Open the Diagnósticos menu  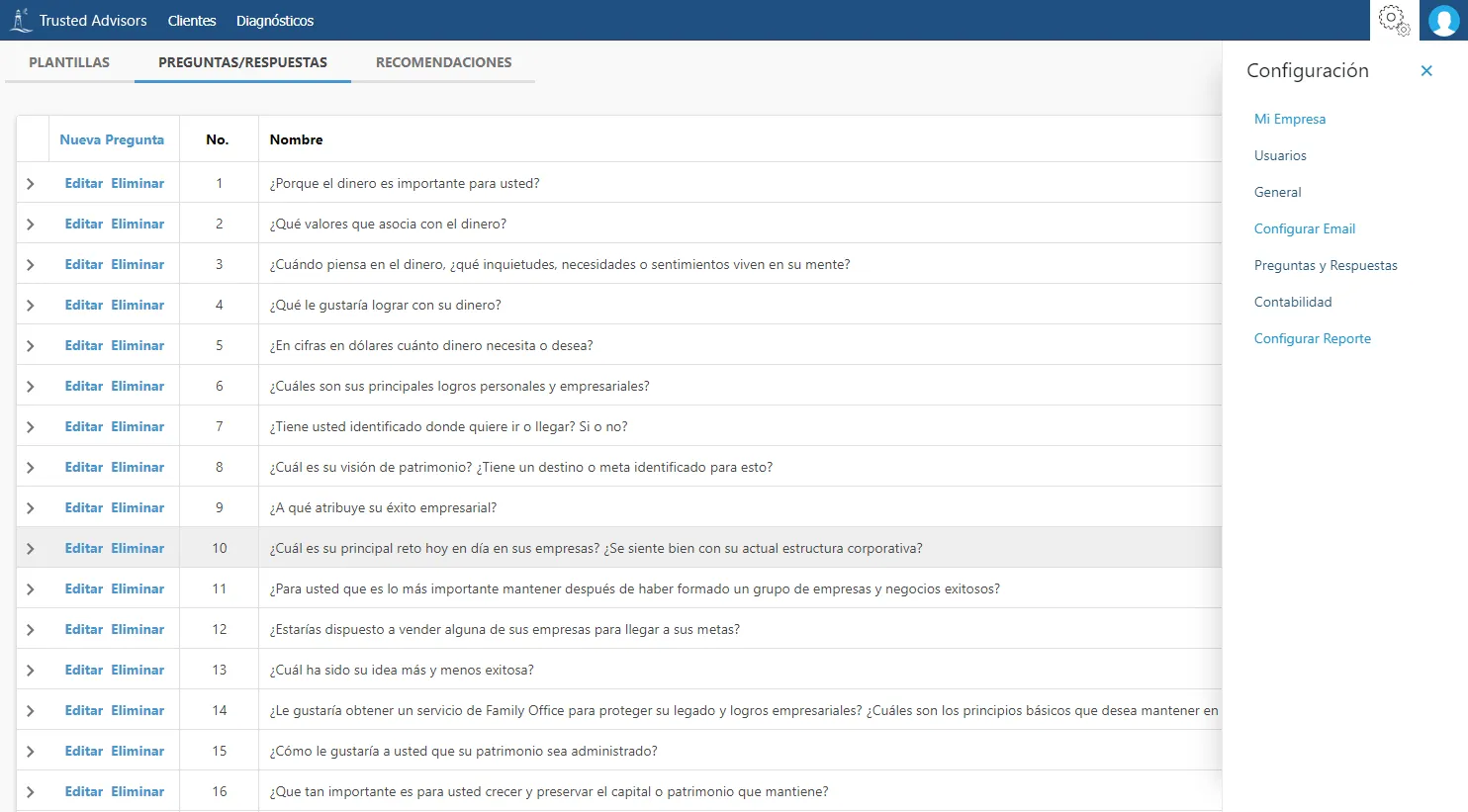pyautogui.click(x=274, y=20)
